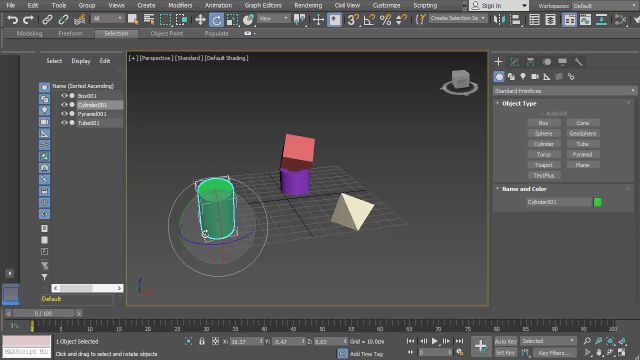Activate the Select and Rotate tool

[216, 19]
